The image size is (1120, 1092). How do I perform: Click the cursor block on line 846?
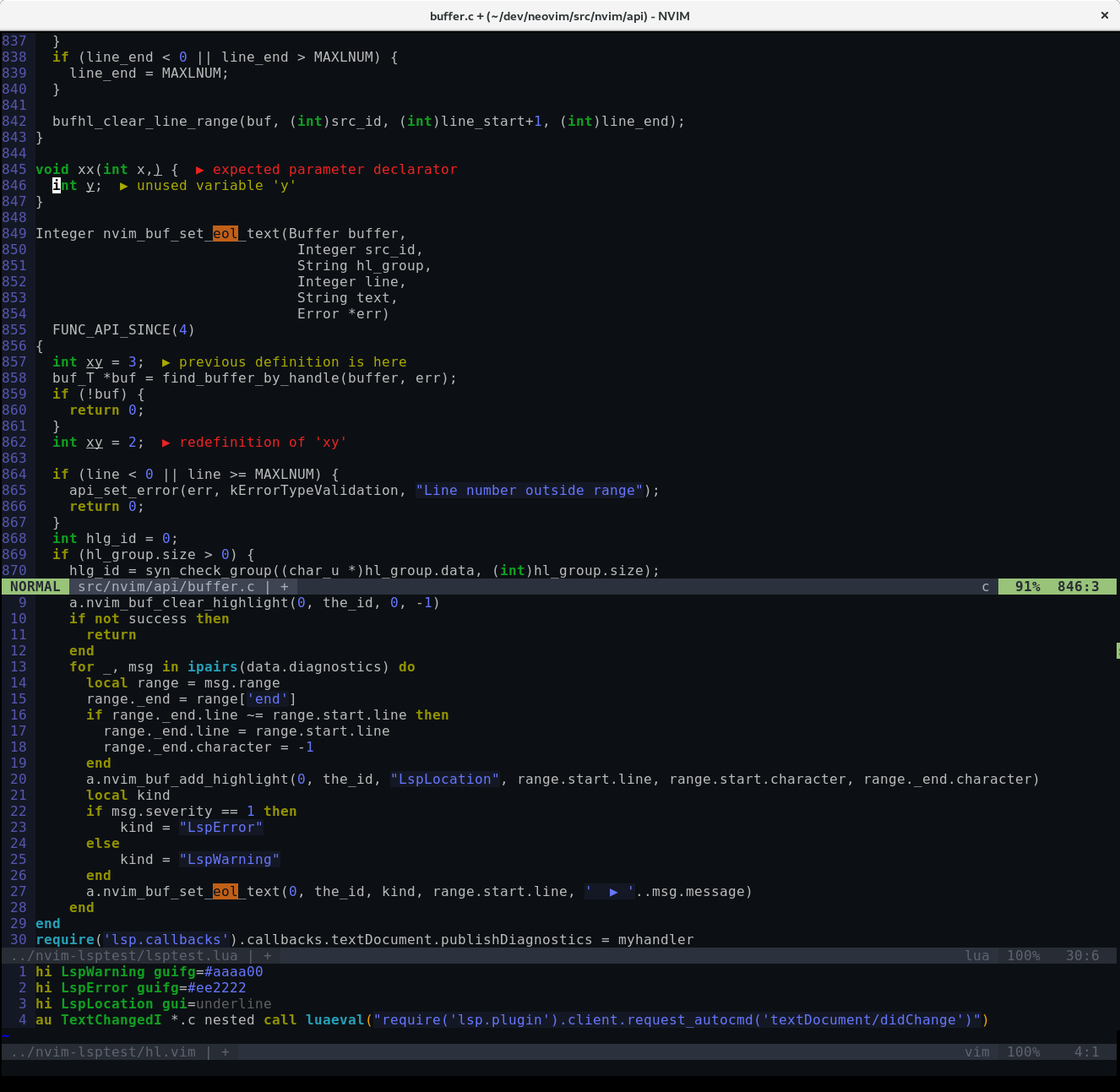[x=57, y=186]
